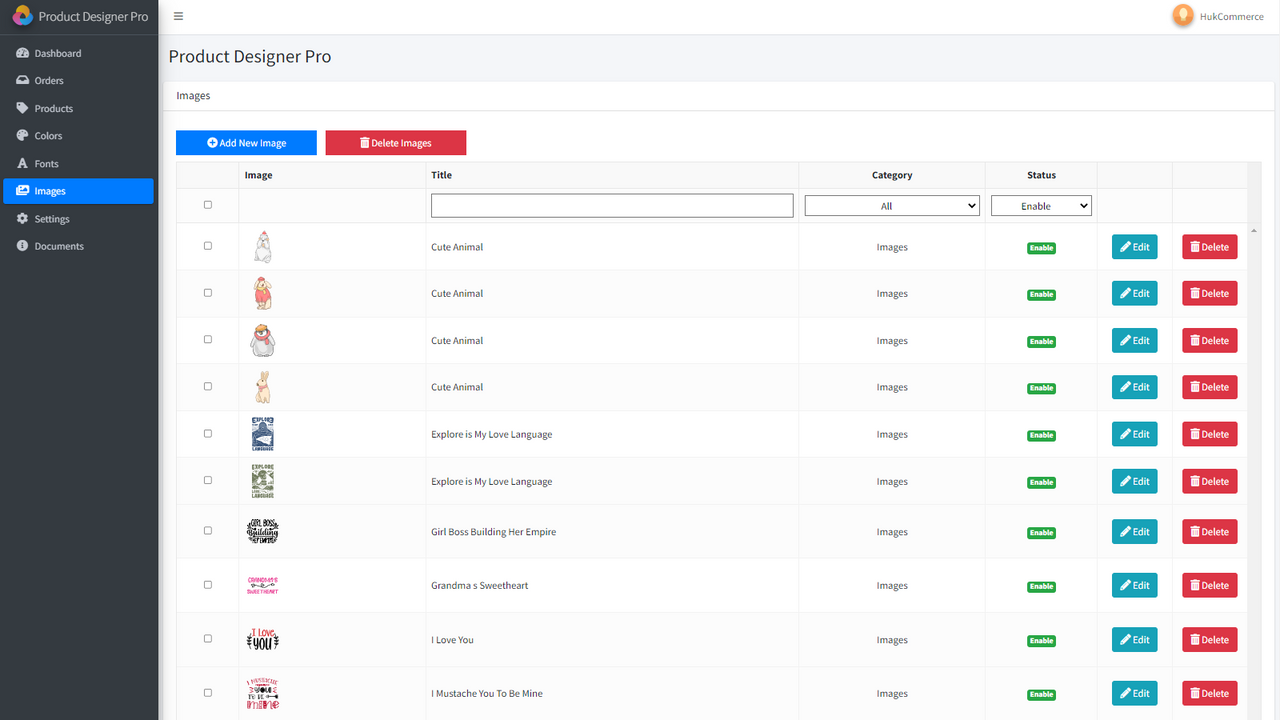Select the Colors palette icon
The width and height of the screenshot is (1280, 720).
click(22, 135)
